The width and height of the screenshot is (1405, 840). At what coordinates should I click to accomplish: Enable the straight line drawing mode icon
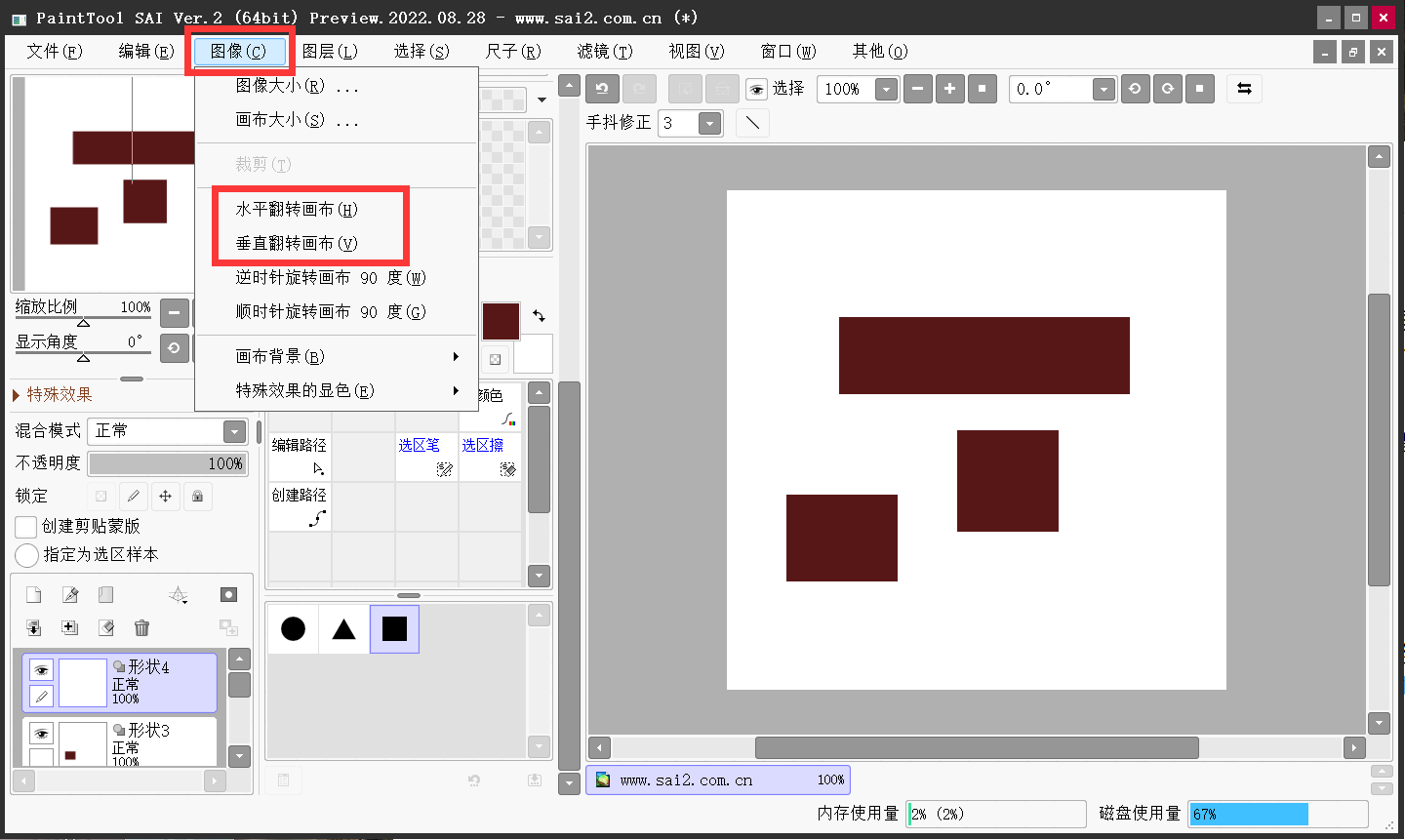[x=752, y=123]
